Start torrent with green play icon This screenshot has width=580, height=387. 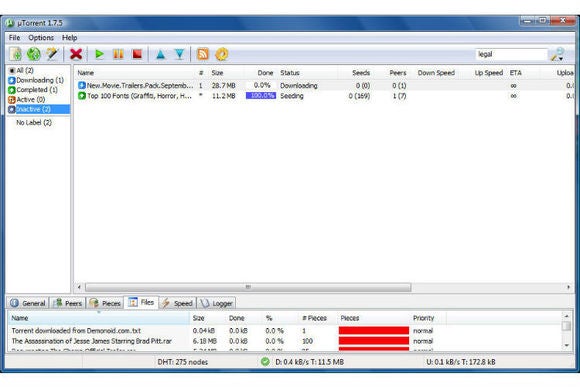99,54
